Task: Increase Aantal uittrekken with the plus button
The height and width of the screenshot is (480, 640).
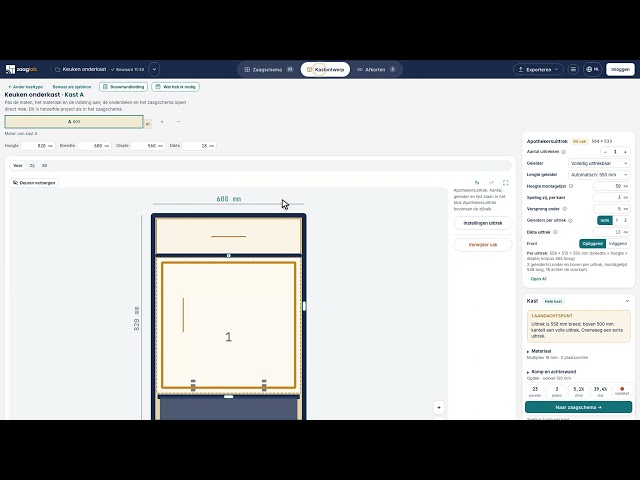Action: (625, 152)
